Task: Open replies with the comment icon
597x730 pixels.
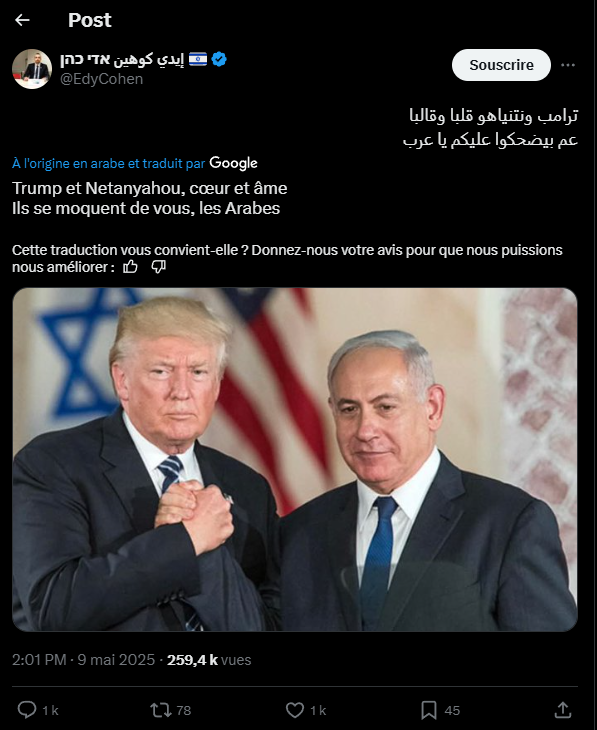Action: pyautogui.click(x=27, y=710)
